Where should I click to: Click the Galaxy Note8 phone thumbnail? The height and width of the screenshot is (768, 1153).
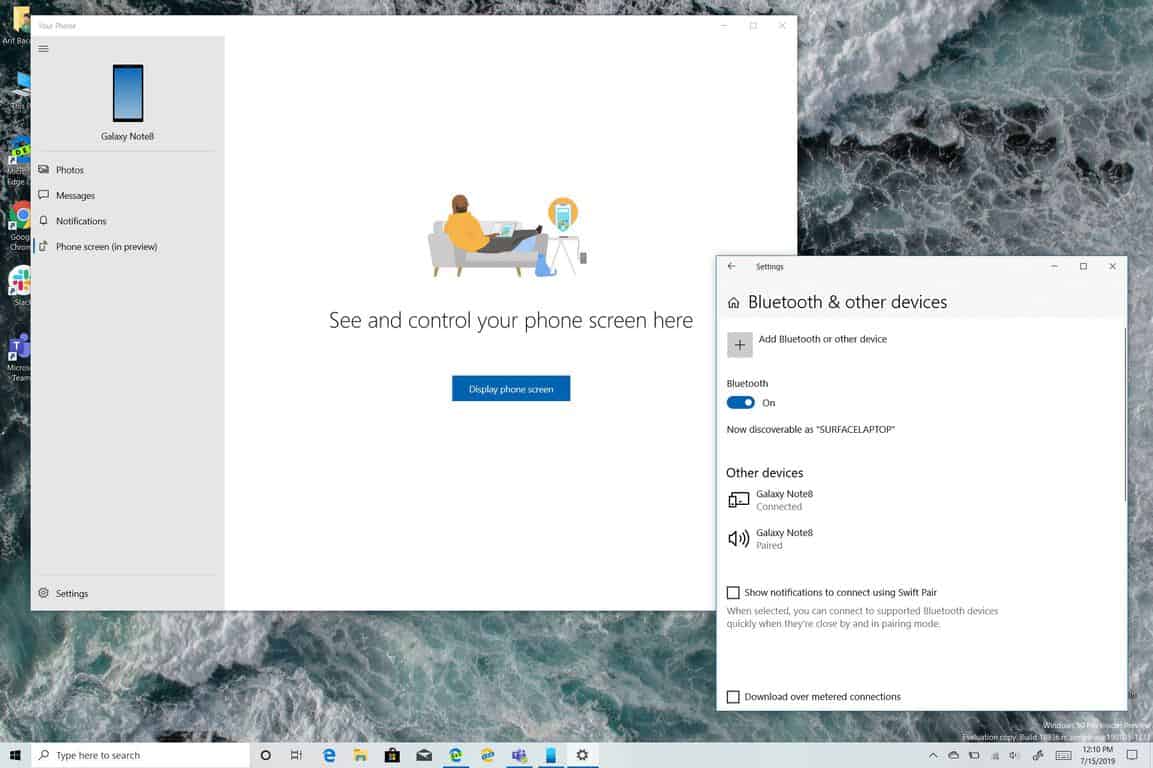tap(128, 93)
